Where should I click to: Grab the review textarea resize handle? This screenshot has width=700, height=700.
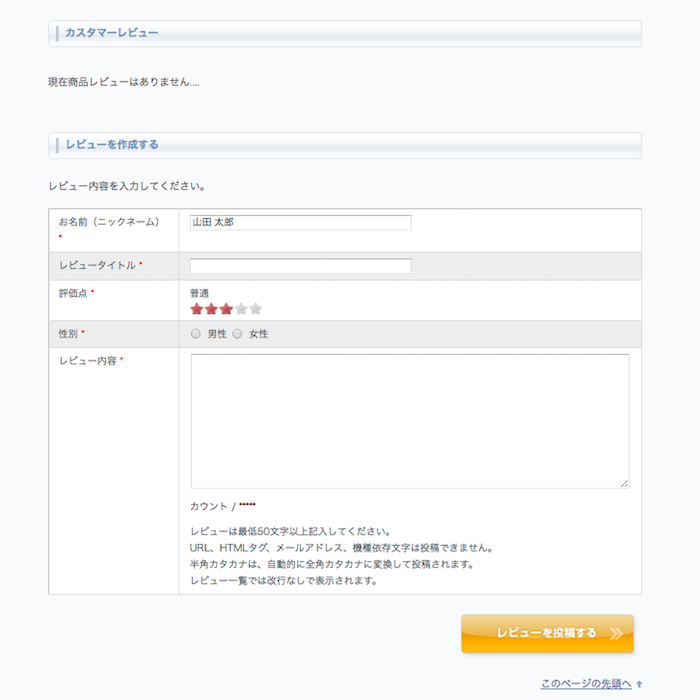[624, 483]
